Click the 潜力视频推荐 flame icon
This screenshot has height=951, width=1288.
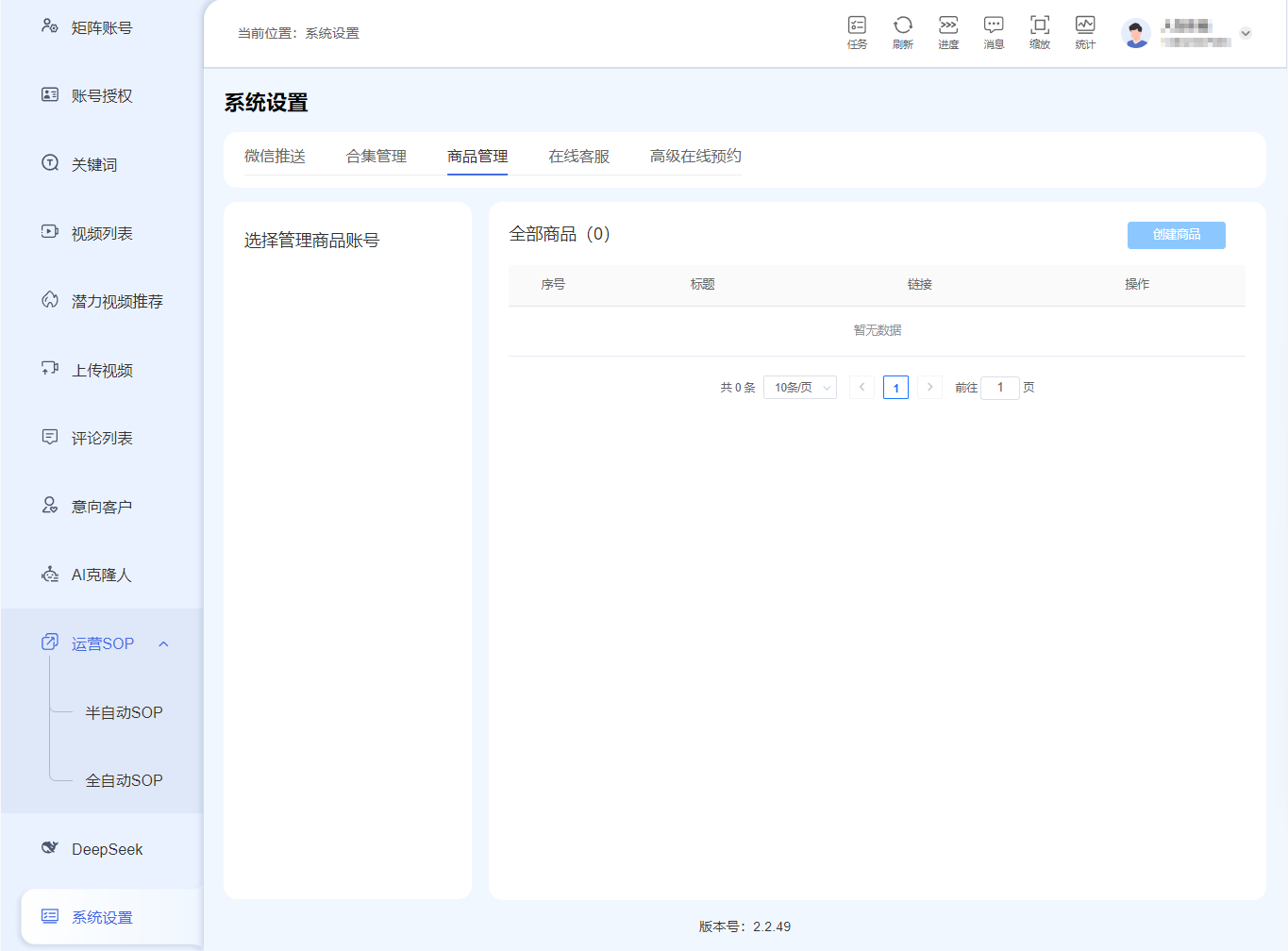[50, 300]
